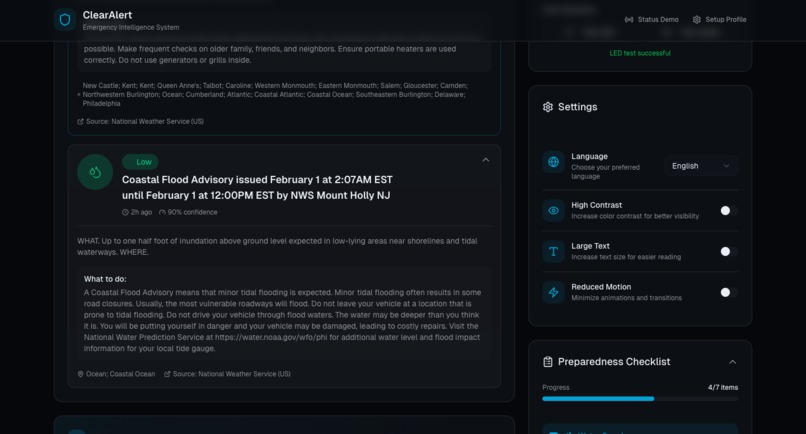Click the ClearAlert app name
Viewport: 806px width, 434px height.
click(107, 15)
